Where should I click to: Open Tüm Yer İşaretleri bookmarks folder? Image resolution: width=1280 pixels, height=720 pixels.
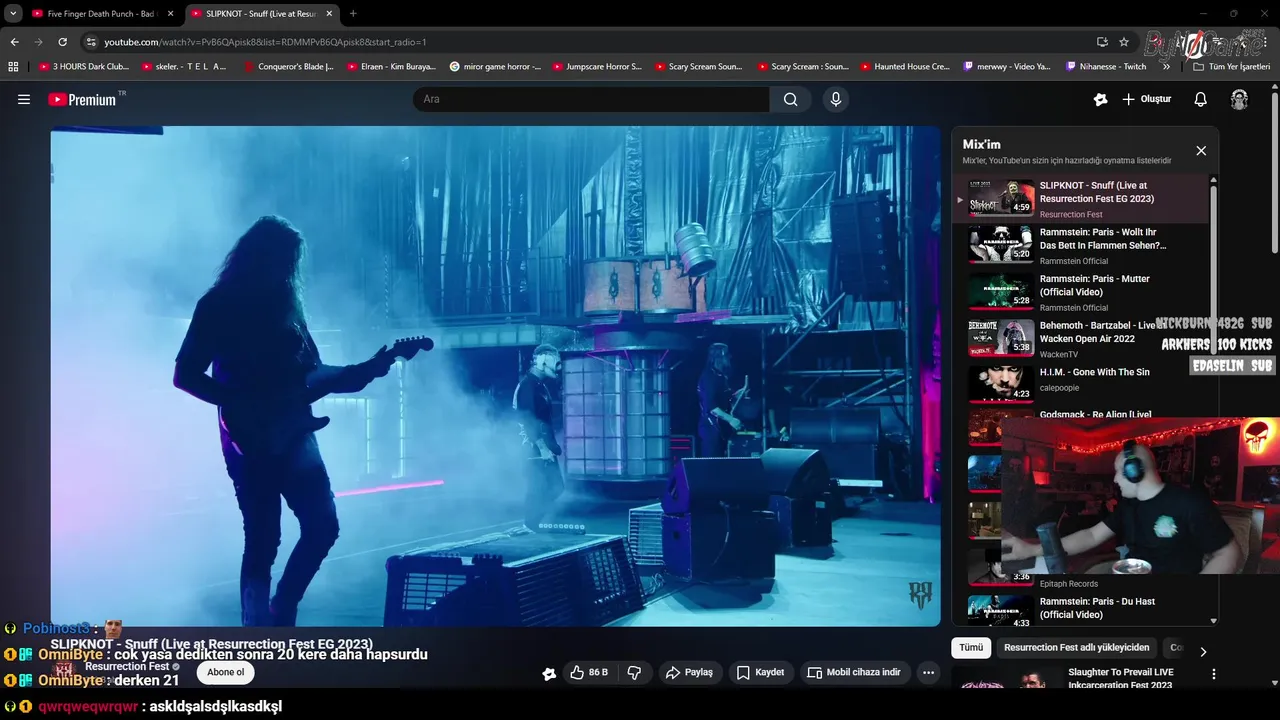pyautogui.click(x=1232, y=67)
